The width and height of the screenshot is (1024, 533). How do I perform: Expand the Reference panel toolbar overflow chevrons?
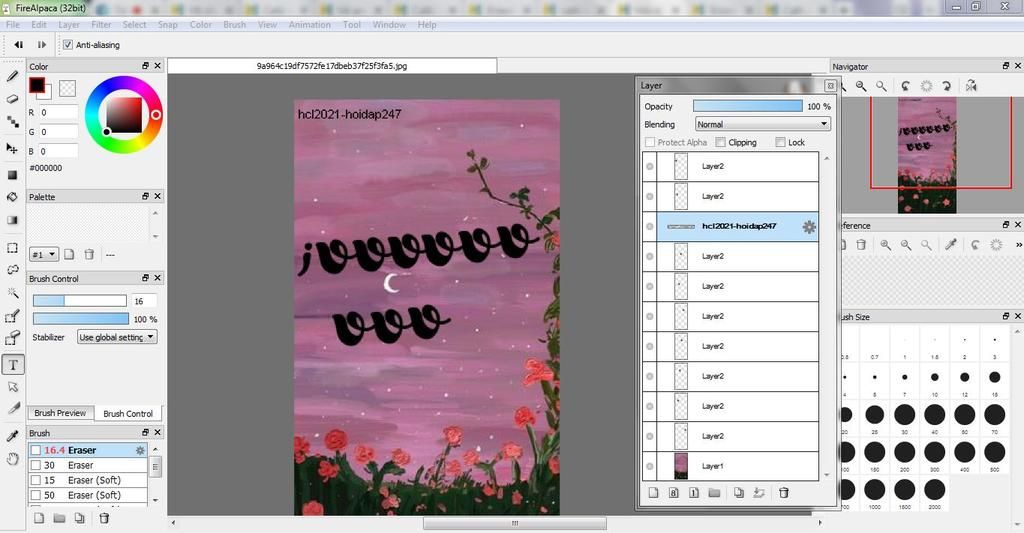click(x=1018, y=244)
